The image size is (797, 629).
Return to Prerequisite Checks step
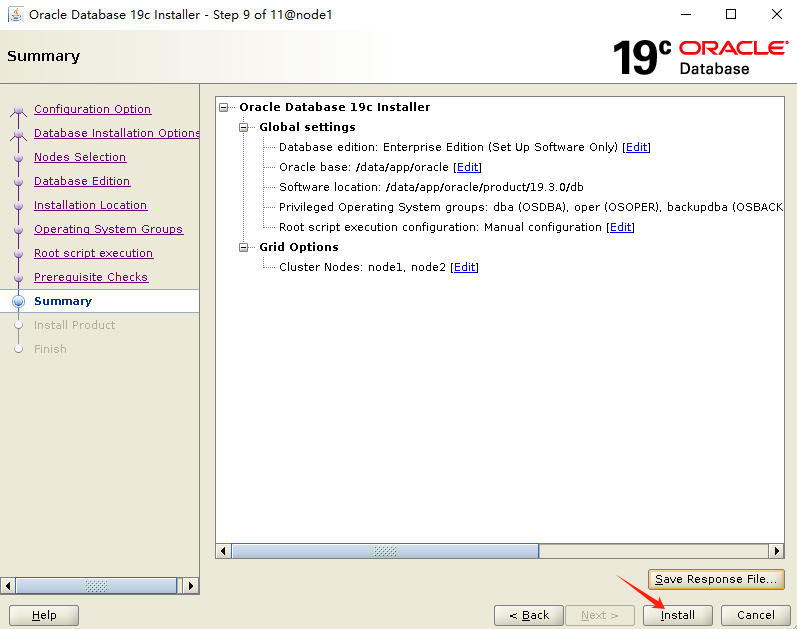[x=91, y=277]
